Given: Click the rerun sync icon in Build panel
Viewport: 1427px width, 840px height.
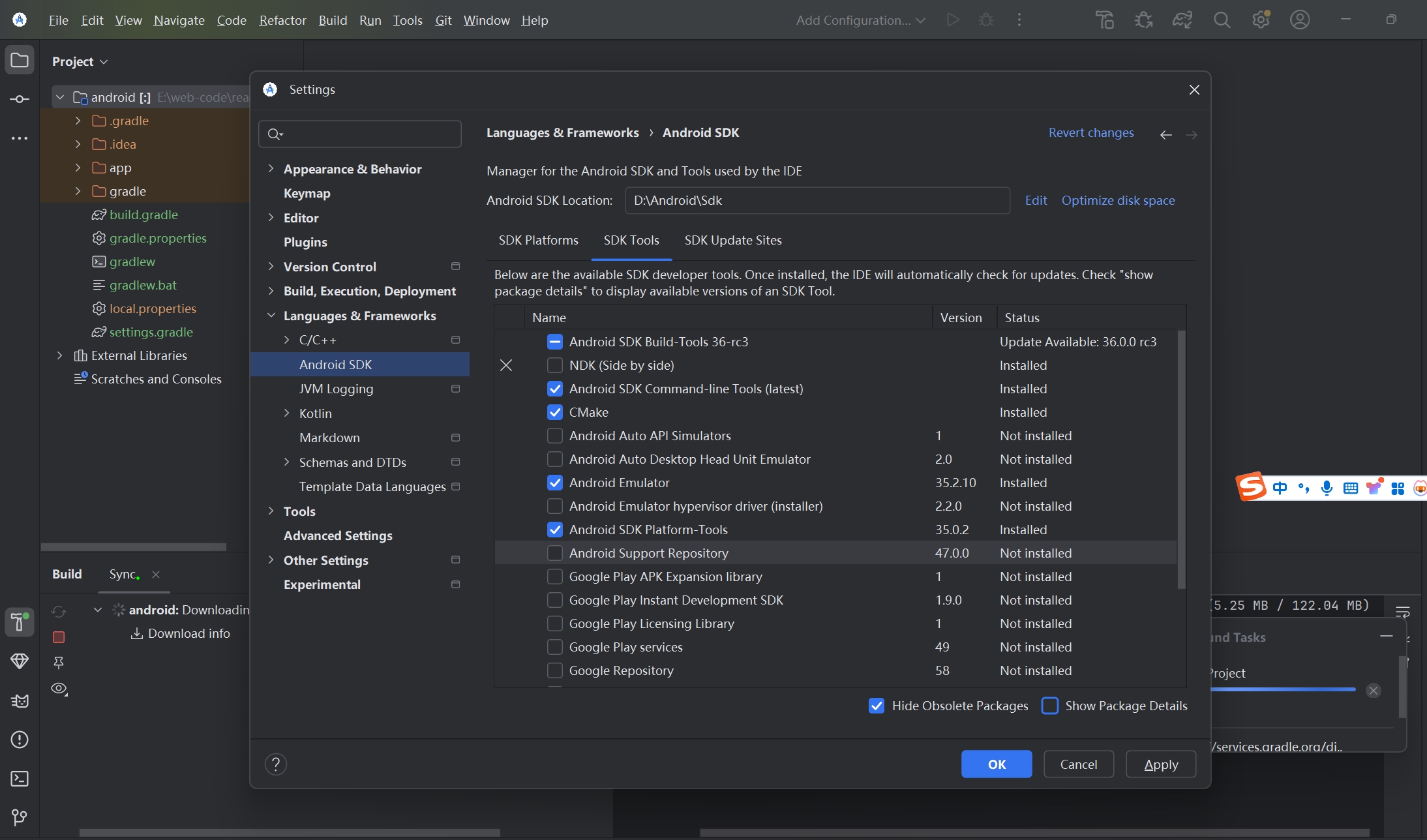Looking at the screenshot, I should 59,611.
